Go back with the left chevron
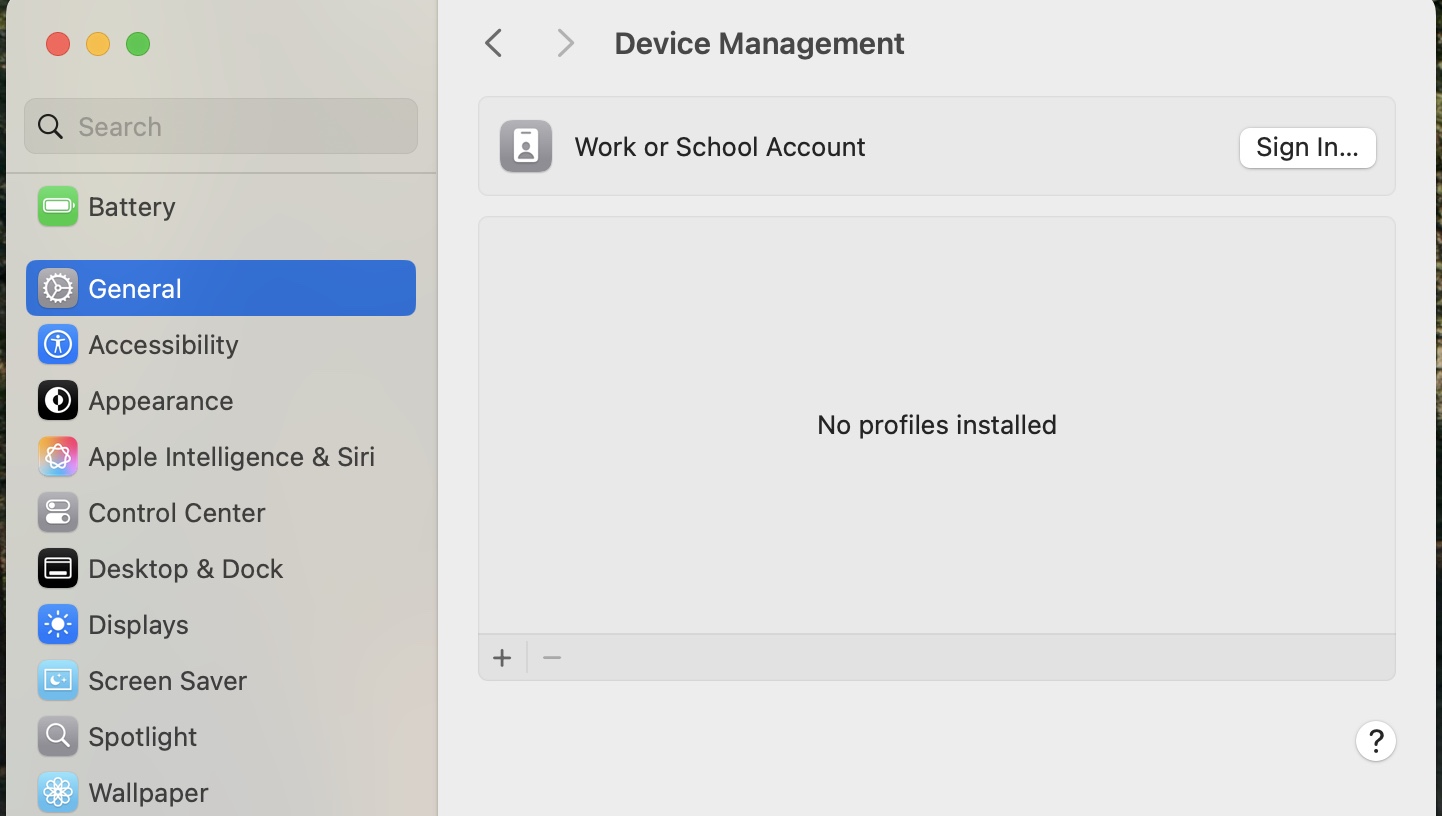 pyautogui.click(x=493, y=43)
